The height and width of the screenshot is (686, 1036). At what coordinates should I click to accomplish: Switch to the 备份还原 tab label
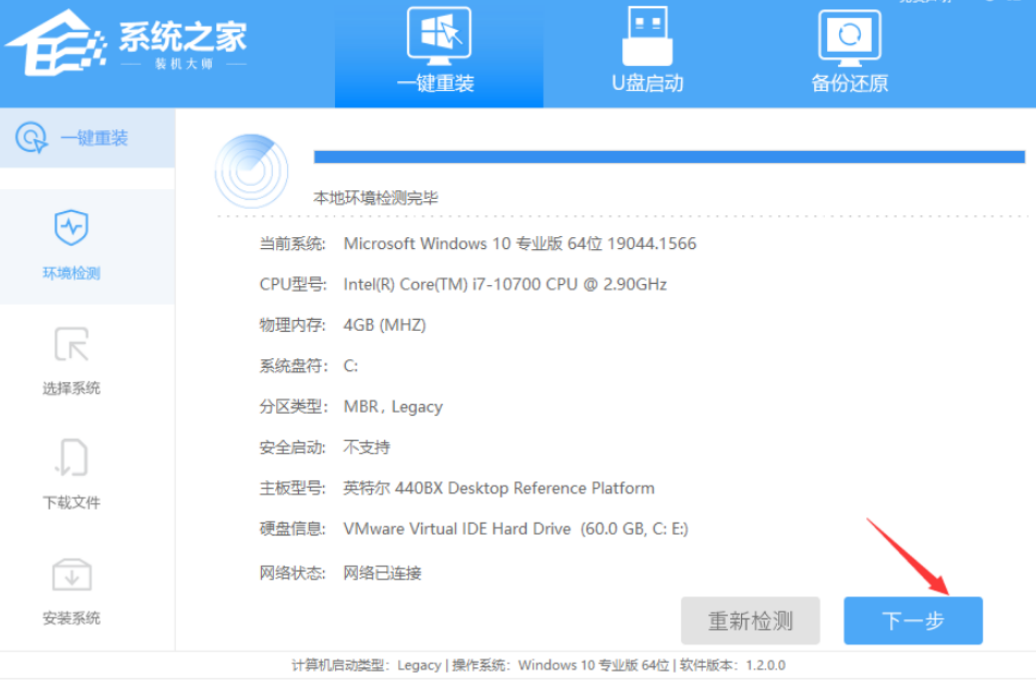849,83
